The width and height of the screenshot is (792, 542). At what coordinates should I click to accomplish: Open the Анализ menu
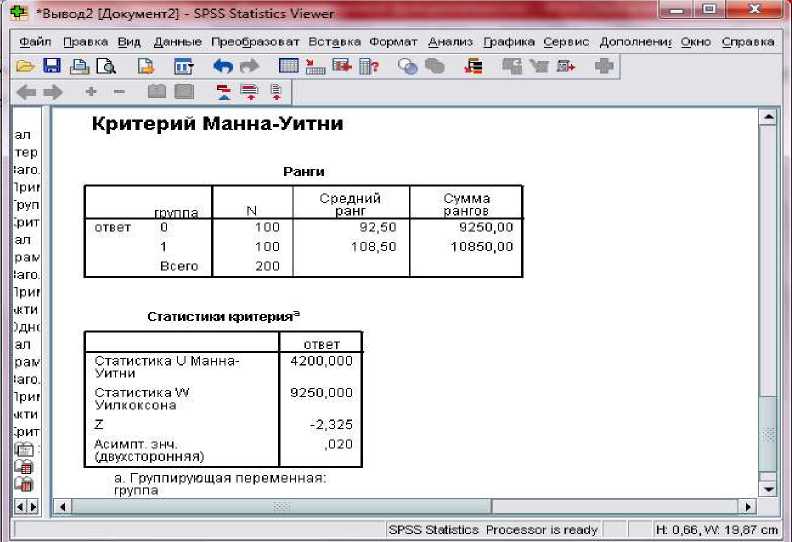pyautogui.click(x=450, y=42)
